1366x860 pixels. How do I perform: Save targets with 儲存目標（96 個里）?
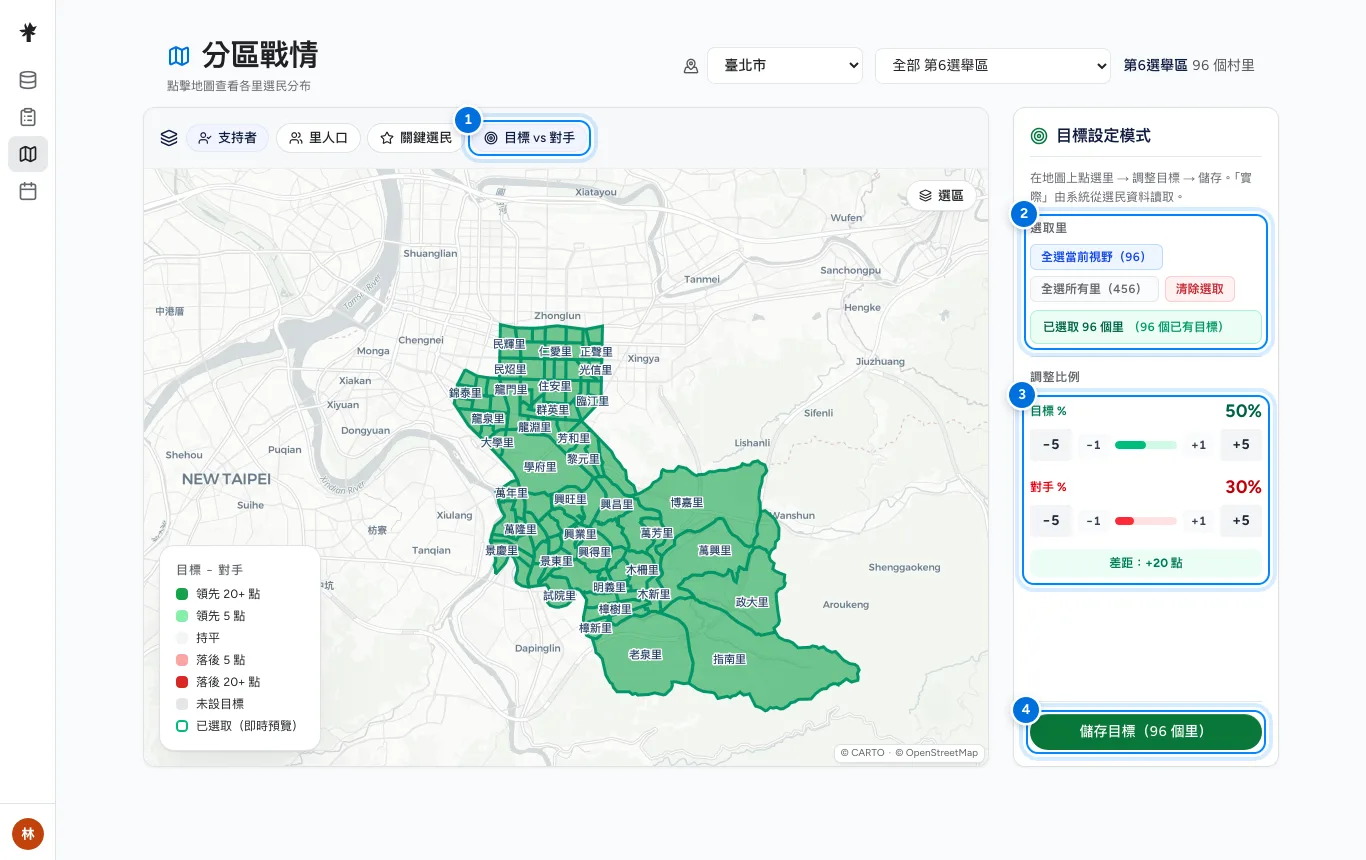(1146, 732)
